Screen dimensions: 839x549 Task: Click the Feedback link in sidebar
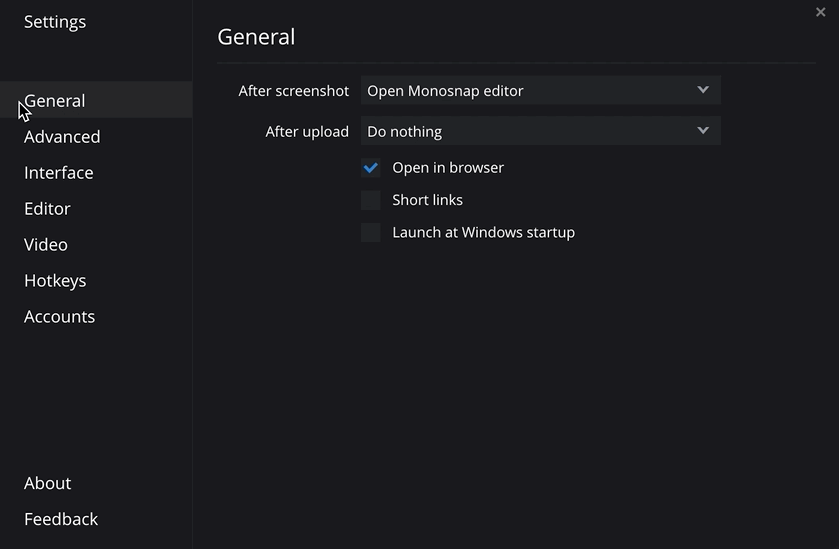(61, 520)
